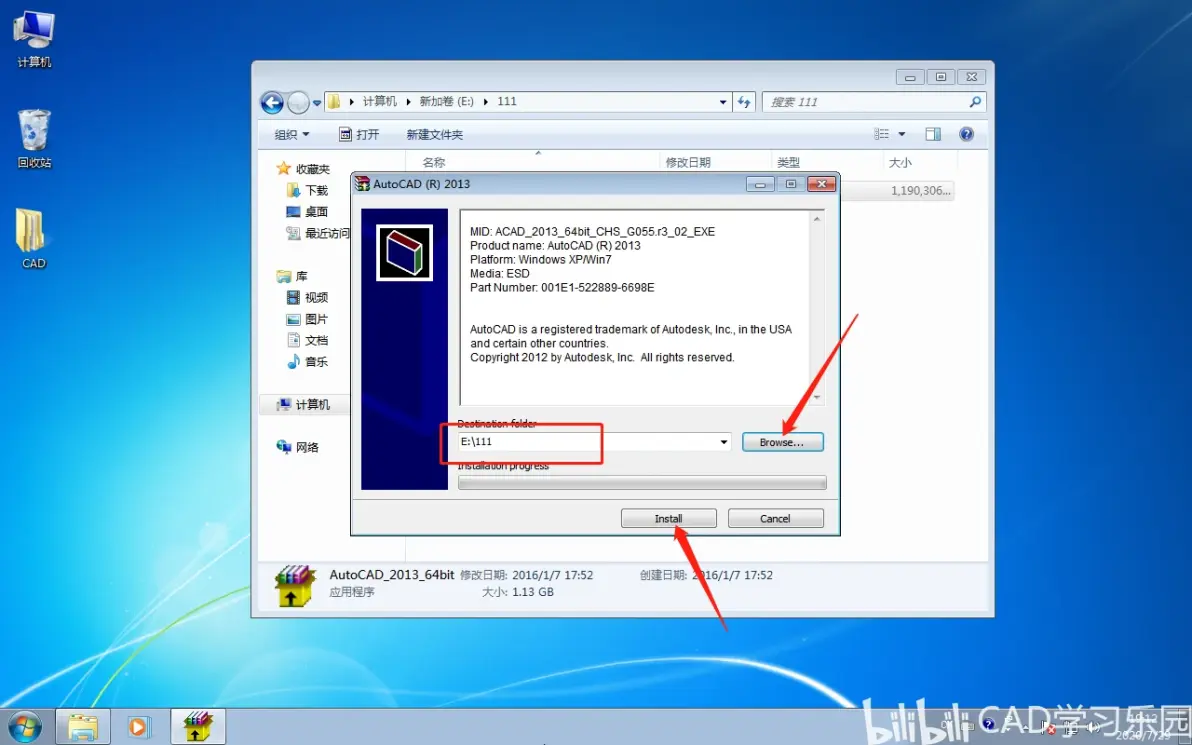Open the Destination folder dropdown arrow

point(724,442)
